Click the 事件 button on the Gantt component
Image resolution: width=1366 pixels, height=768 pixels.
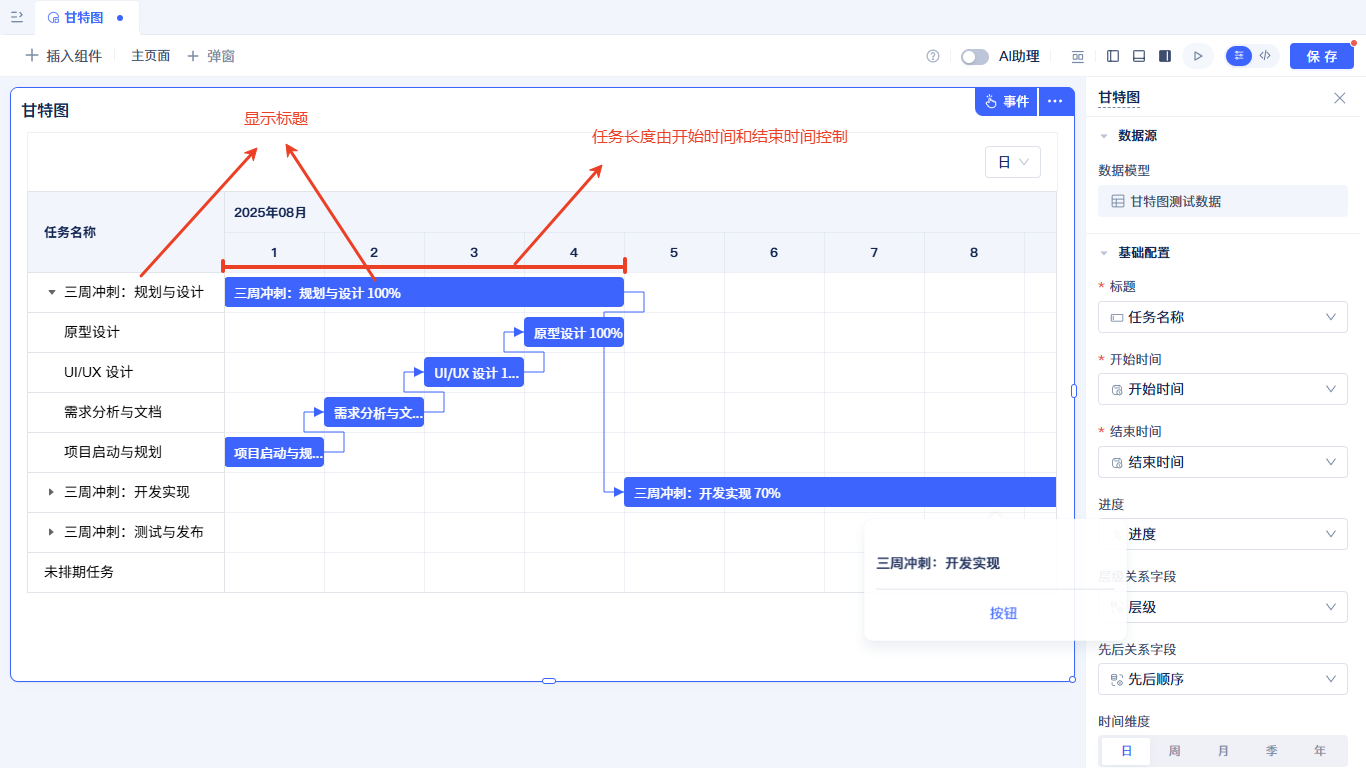(x=1006, y=101)
